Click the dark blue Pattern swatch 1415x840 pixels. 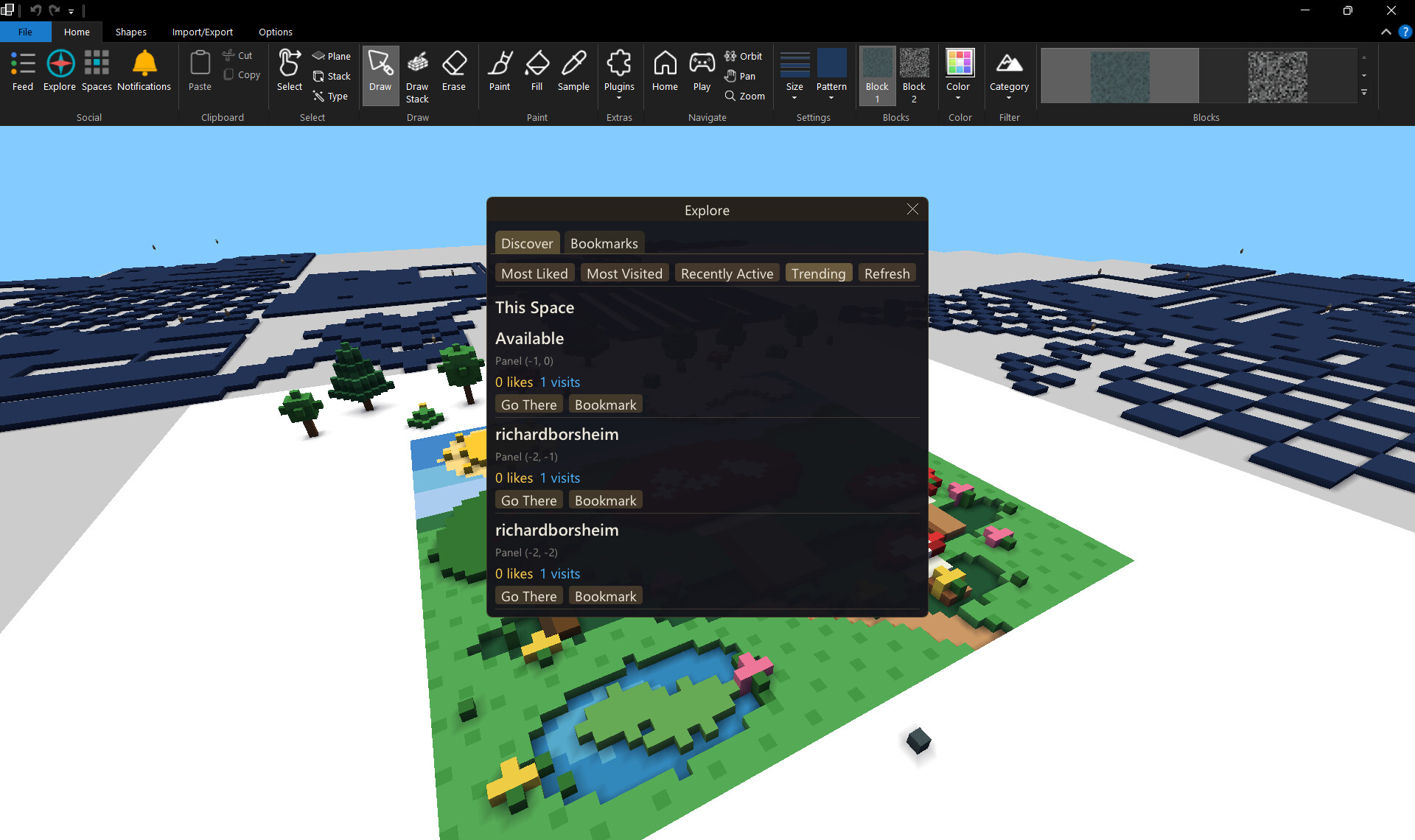(x=831, y=63)
